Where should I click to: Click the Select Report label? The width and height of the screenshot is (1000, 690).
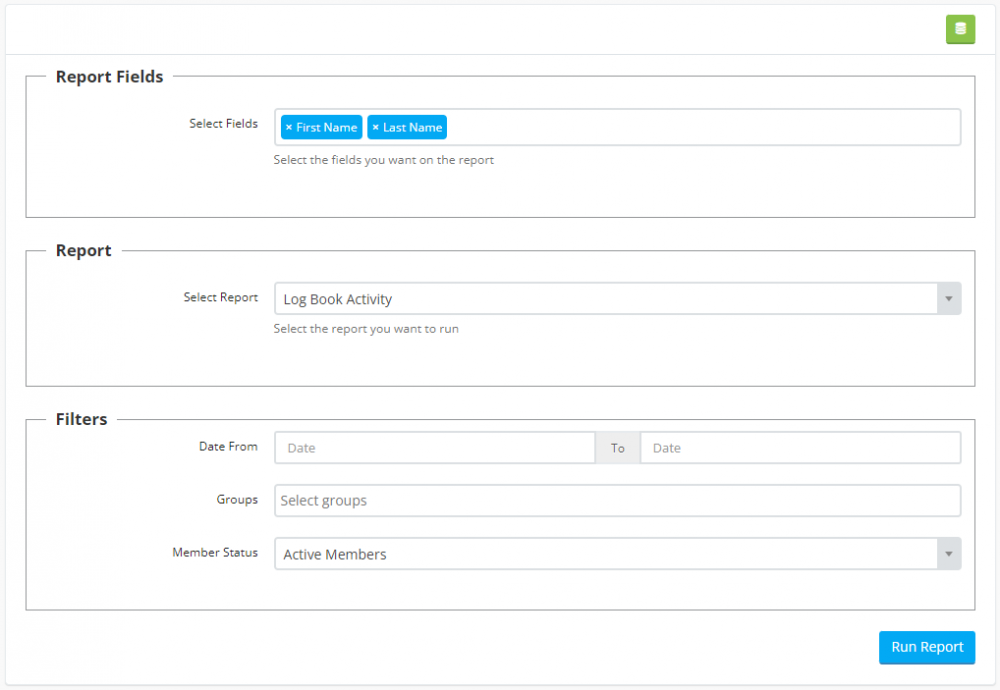pyautogui.click(x=220, y=297)
